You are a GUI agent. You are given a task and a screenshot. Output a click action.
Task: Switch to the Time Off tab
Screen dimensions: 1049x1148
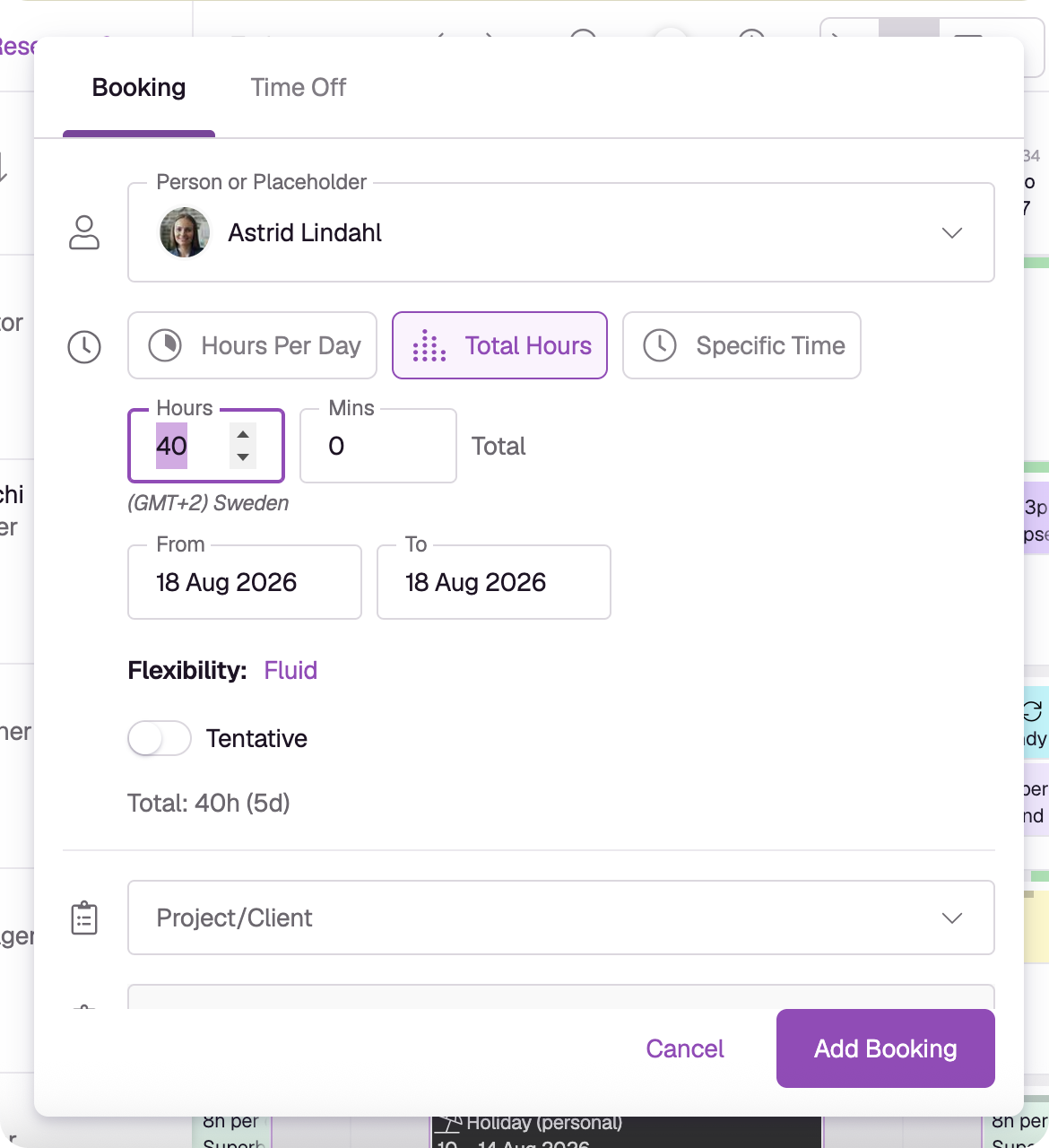(x=299, y=88)
